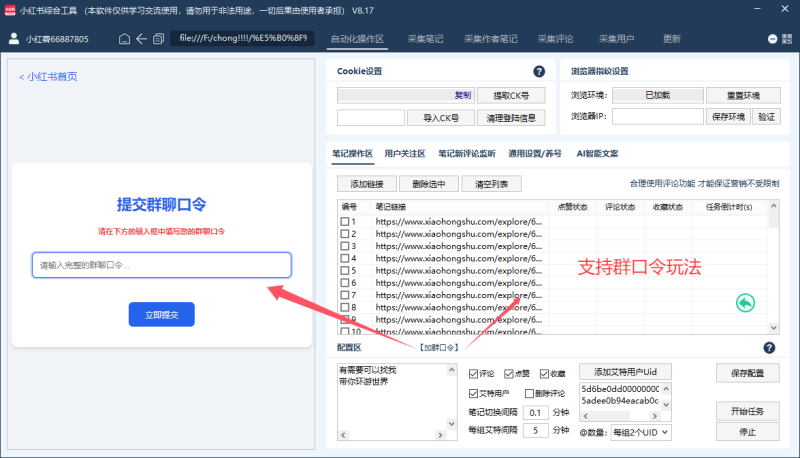Click the 保存环境 button
Image resolution: width=800 pixels, height=458 pixels.
pyautogui.click(x=728, y=117)
